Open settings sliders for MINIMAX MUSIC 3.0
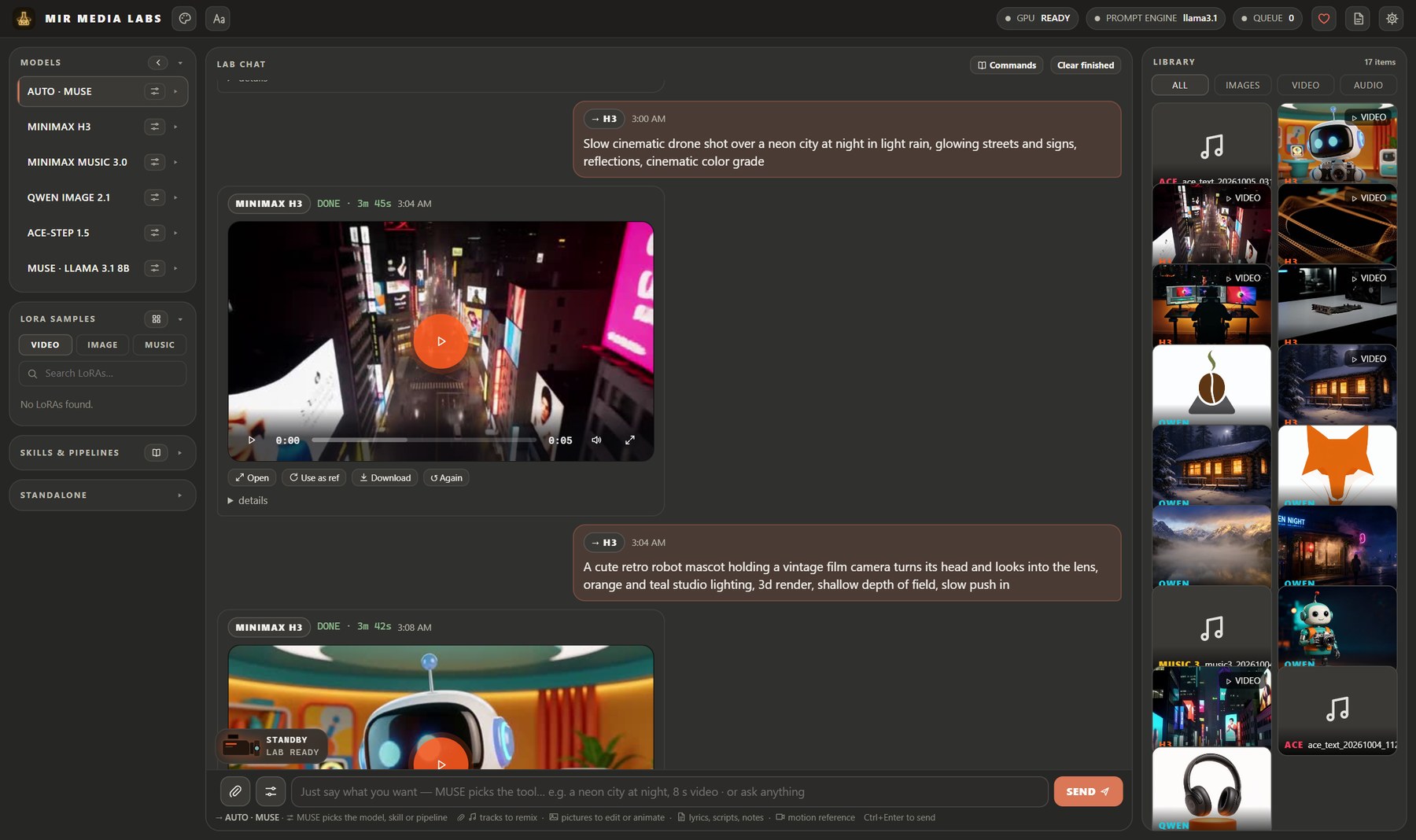This screenshot has height=840, width=1416. pos(155,162)
